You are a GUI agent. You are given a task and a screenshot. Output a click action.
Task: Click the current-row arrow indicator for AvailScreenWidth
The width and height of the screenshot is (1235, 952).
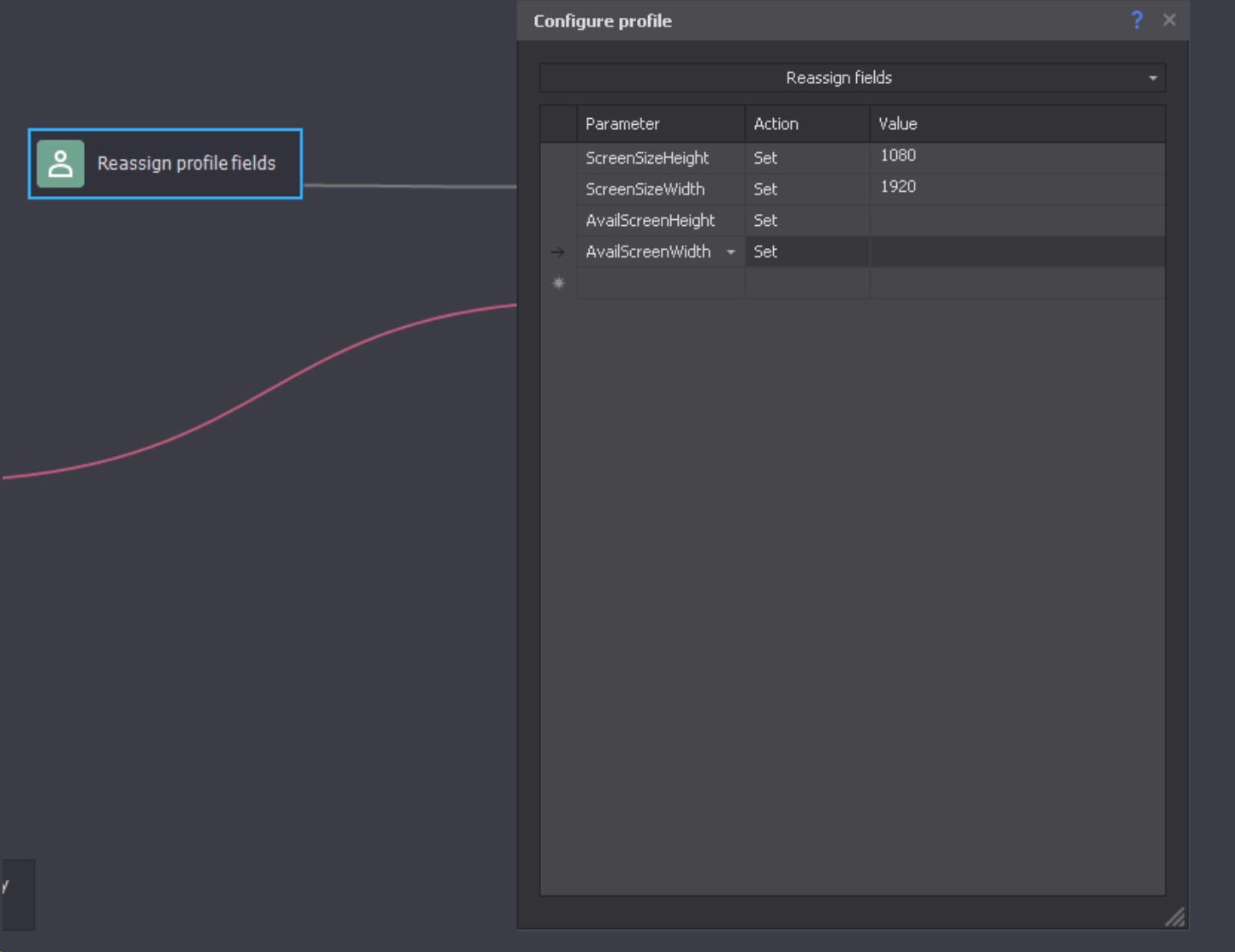(558, 252)
